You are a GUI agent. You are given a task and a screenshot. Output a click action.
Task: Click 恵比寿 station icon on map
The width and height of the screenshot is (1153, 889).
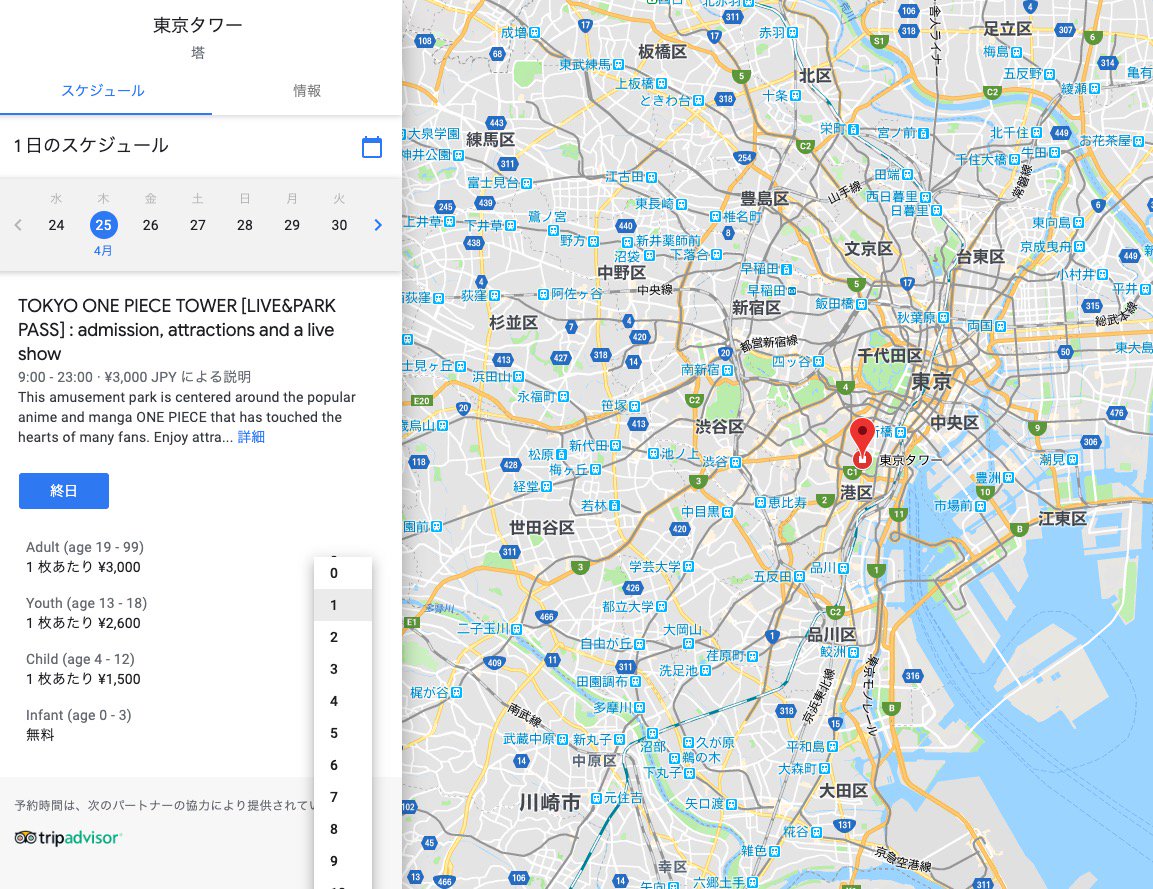(x=760, y=502)
